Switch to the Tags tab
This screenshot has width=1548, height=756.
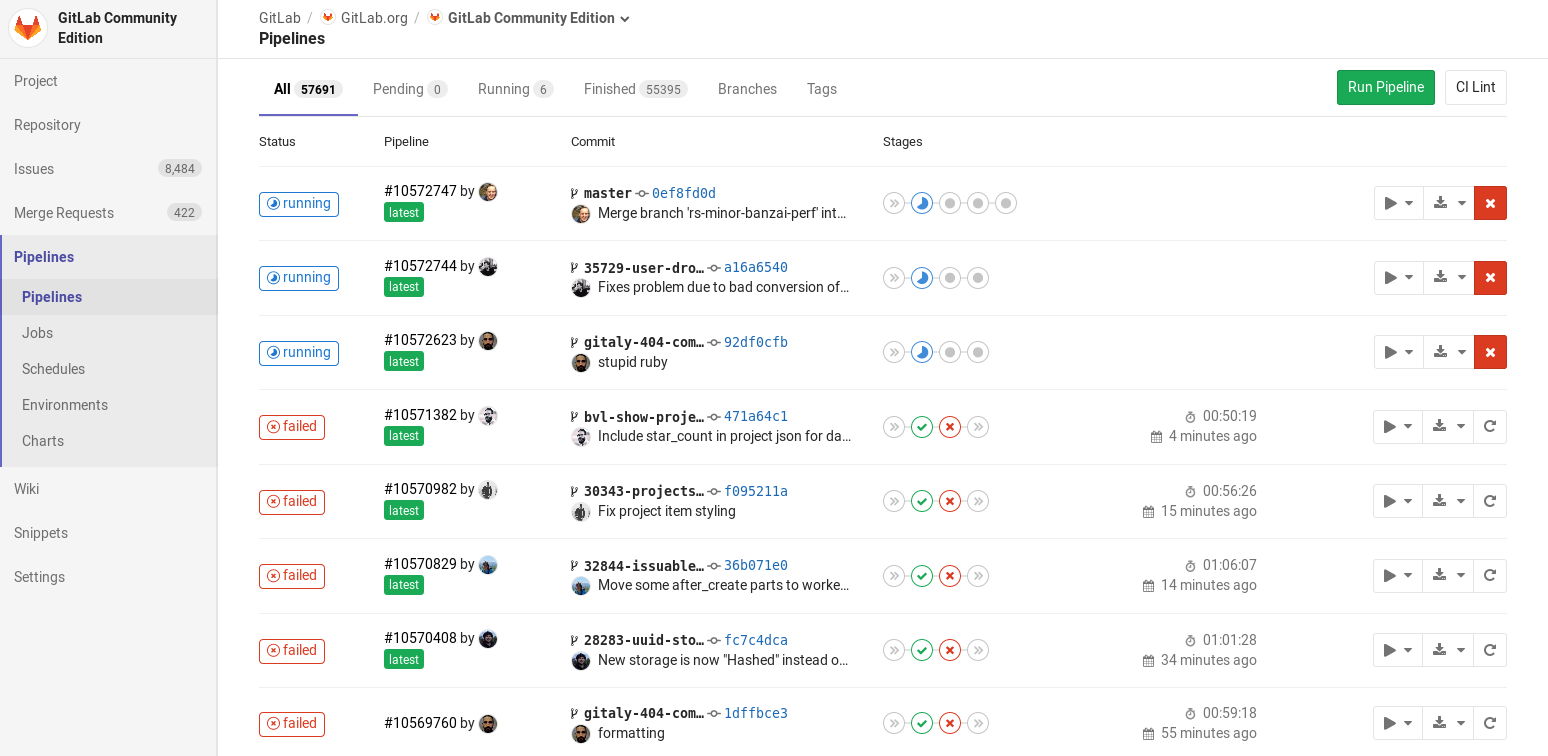(822, 89)
